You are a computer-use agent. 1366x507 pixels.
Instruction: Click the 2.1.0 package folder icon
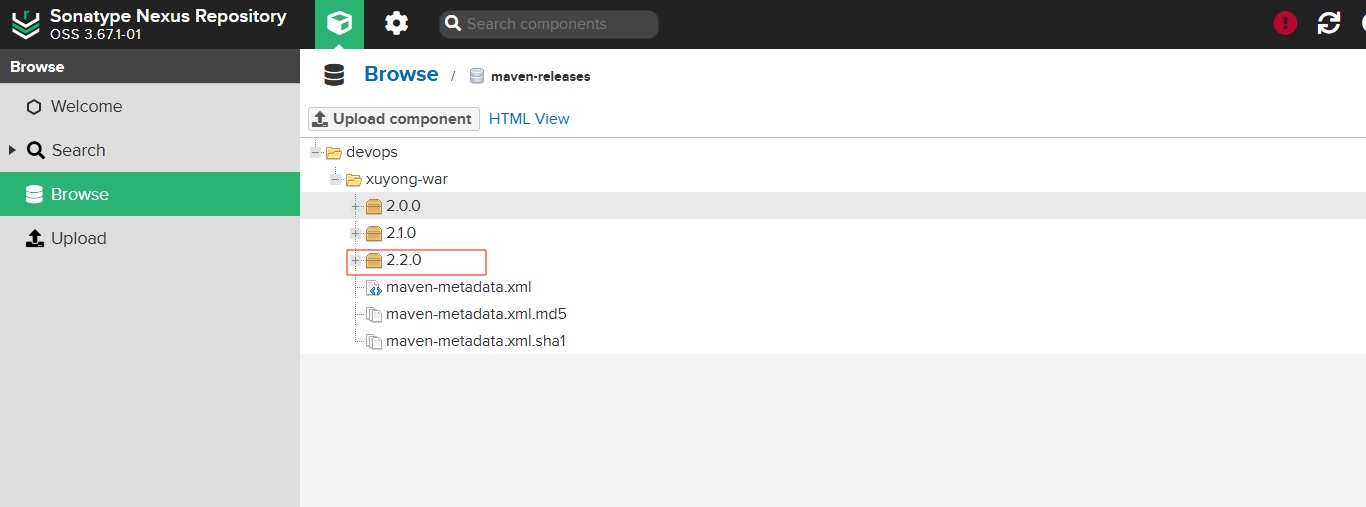click(374, 234)
